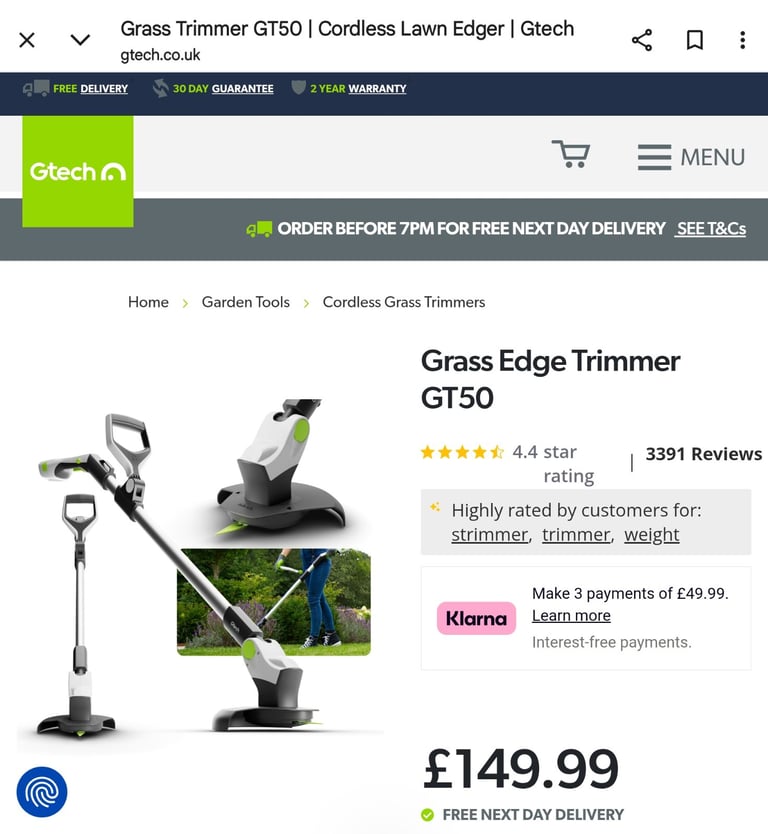The image size is (768, 834).
Task: Click the blue fingerprint privacy icon
Action: pos(42,792)
